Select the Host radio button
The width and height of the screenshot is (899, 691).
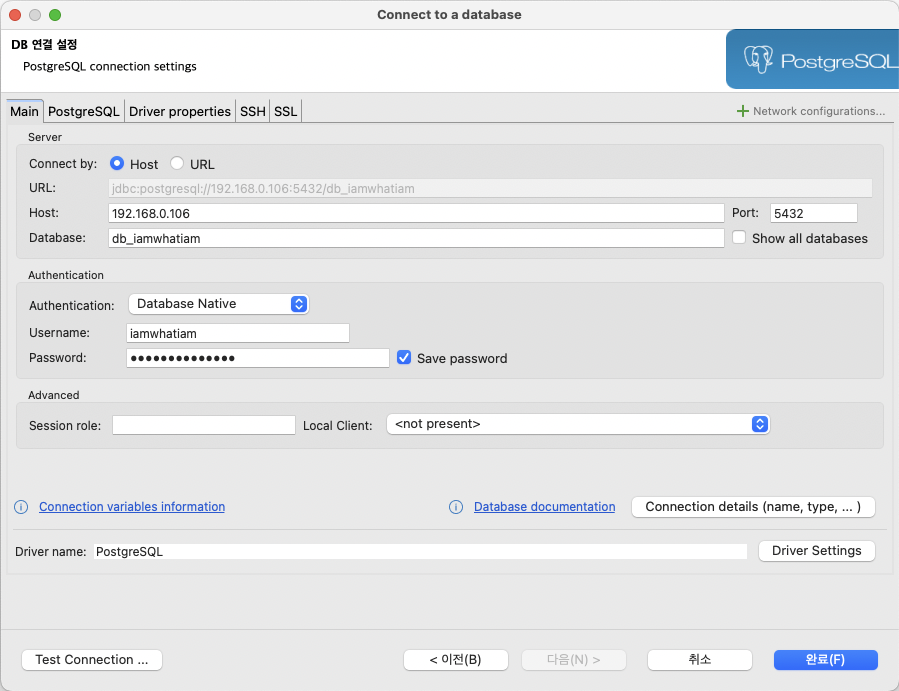117,163
